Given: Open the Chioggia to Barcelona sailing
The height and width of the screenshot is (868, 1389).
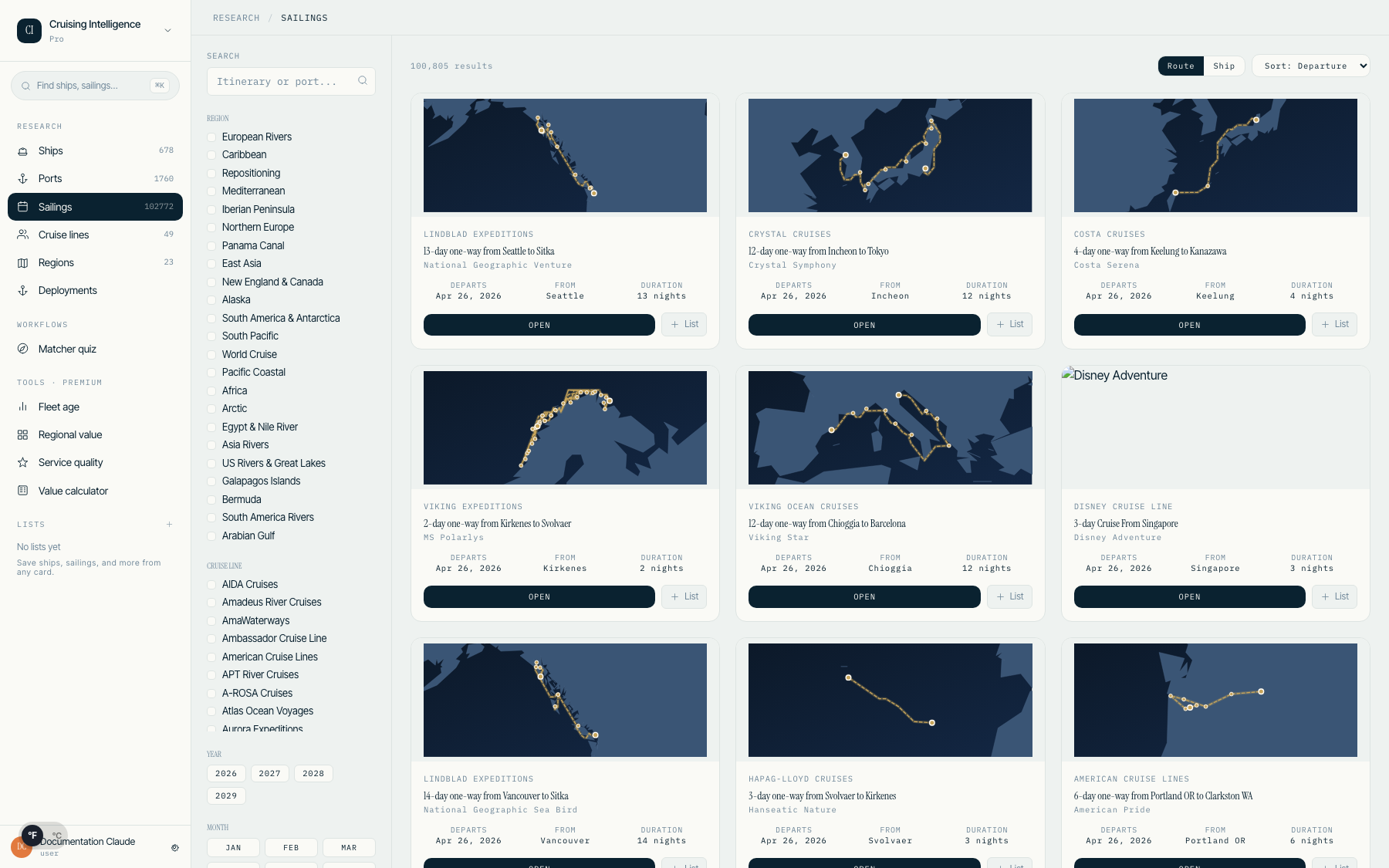Looking at the screenshot, I should tap(864, 597).
